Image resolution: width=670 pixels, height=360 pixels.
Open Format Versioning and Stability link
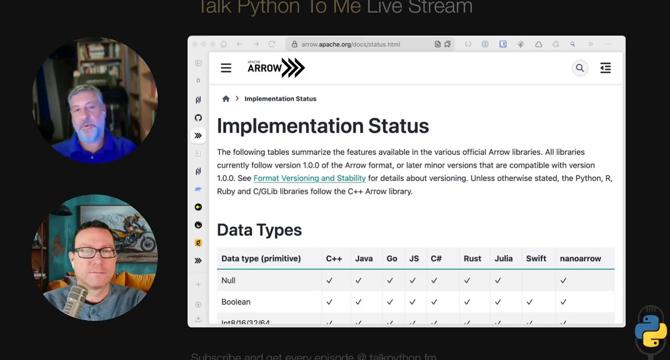310,178
